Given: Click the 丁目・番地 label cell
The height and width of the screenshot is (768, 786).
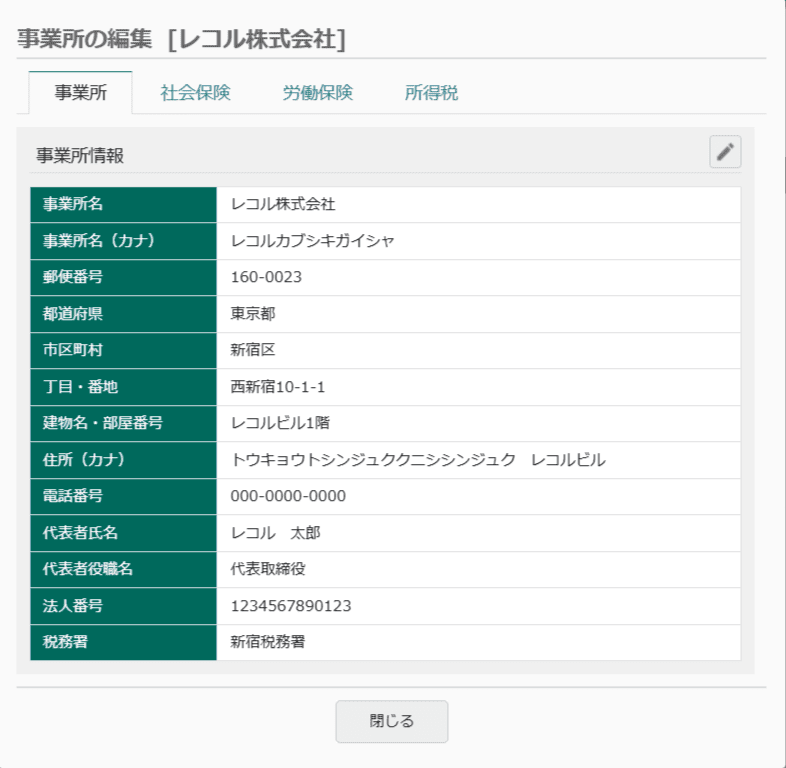Looking at the screenshot, I should 123,387.
